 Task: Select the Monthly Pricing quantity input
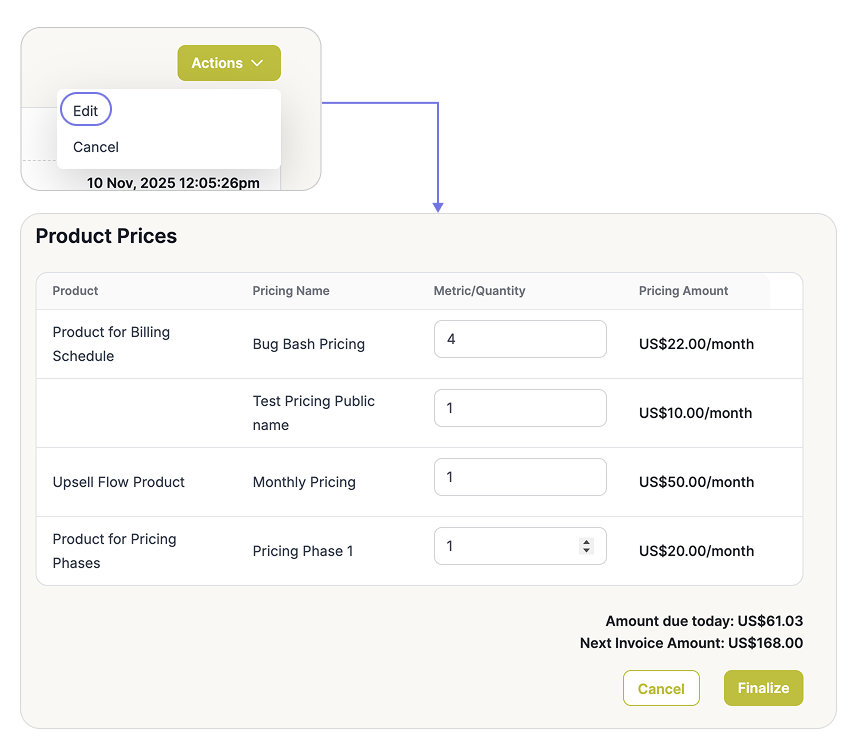click(520, 477)
